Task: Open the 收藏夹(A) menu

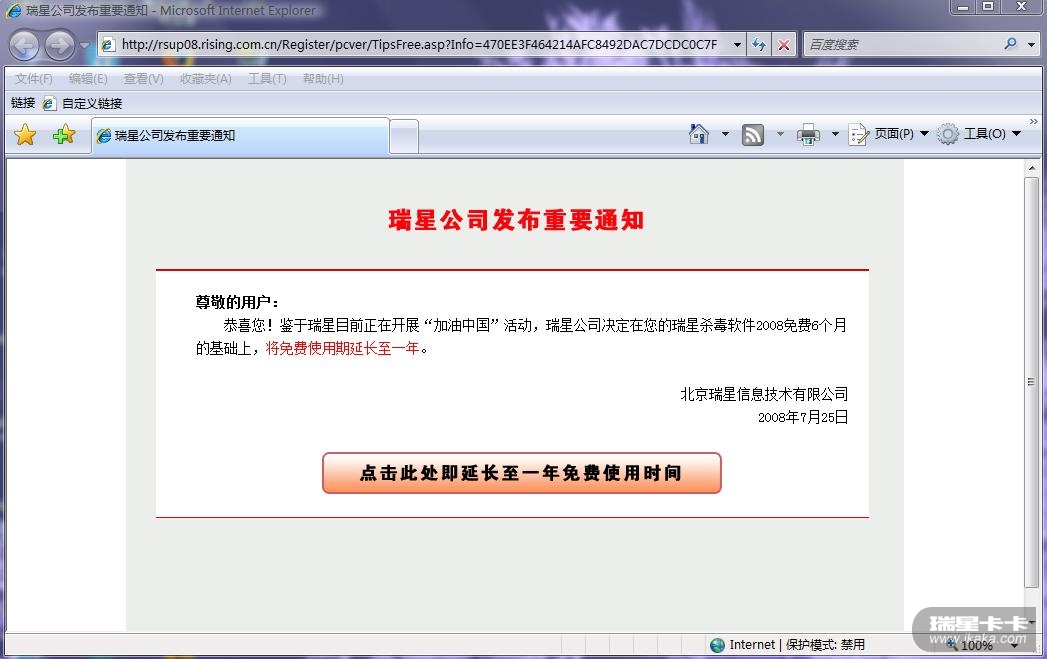Action: point(206,79)
